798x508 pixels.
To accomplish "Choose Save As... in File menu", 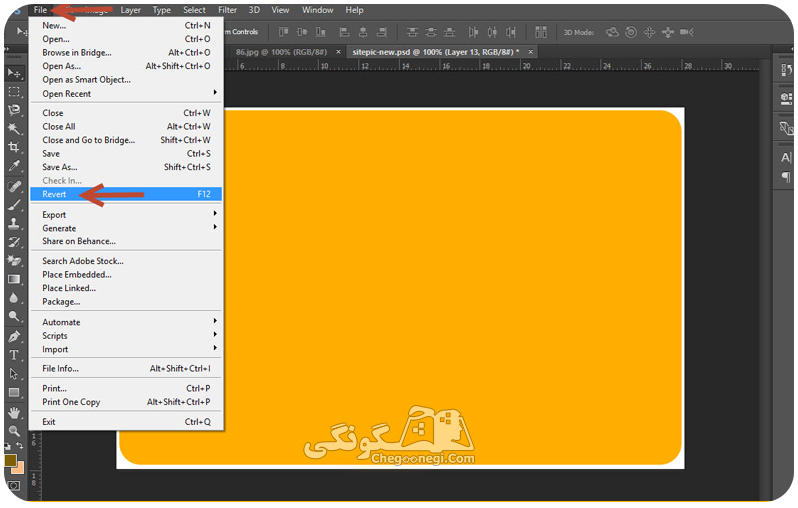I will click(126, 167).
